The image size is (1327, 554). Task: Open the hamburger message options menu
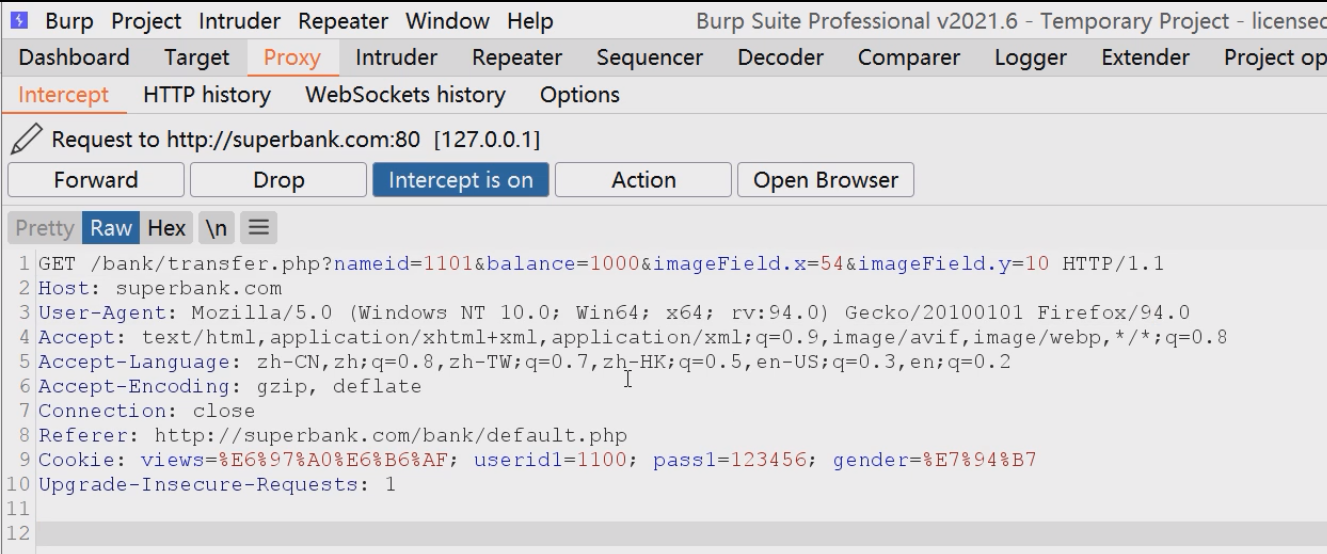(258, 228)
